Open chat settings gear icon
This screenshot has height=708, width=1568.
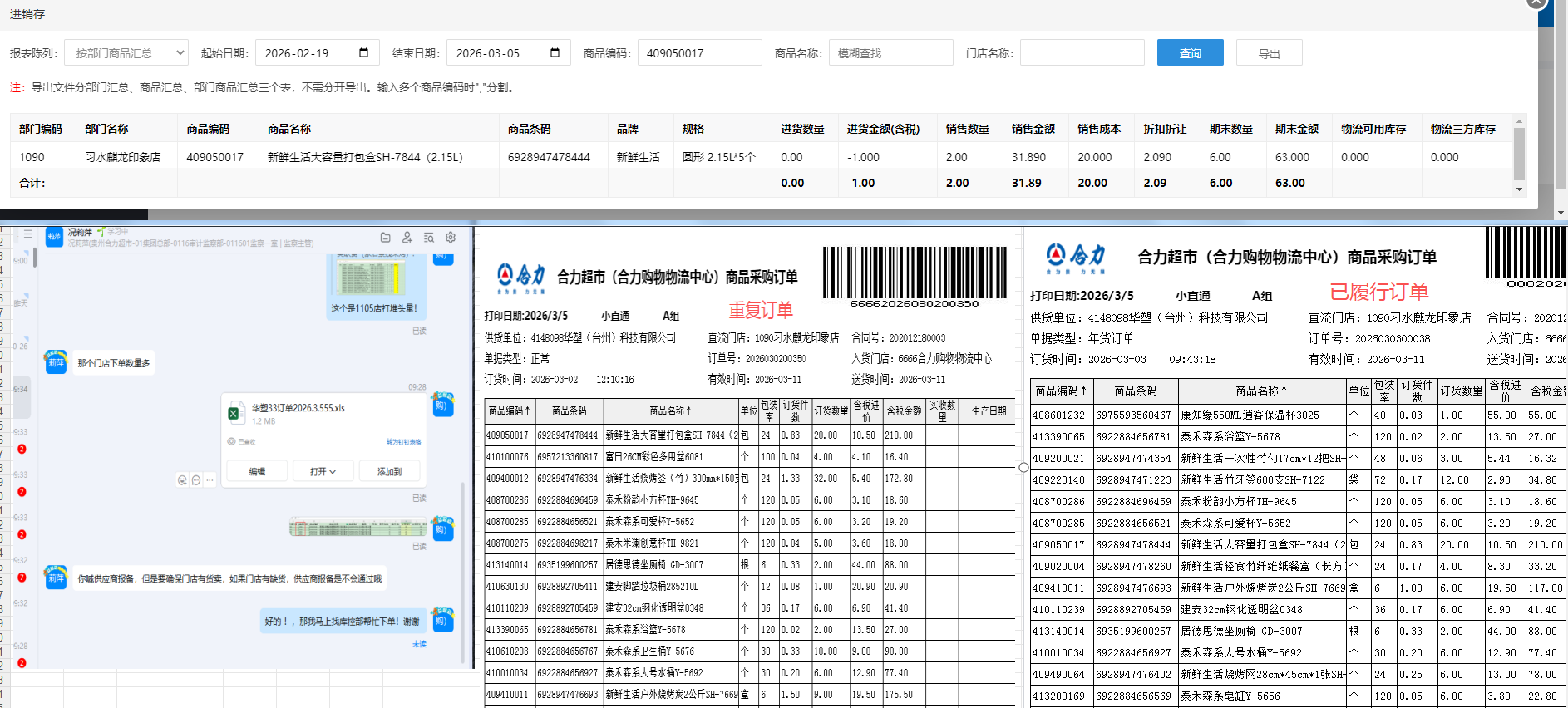pyautogui.click(x=451, y=238)
